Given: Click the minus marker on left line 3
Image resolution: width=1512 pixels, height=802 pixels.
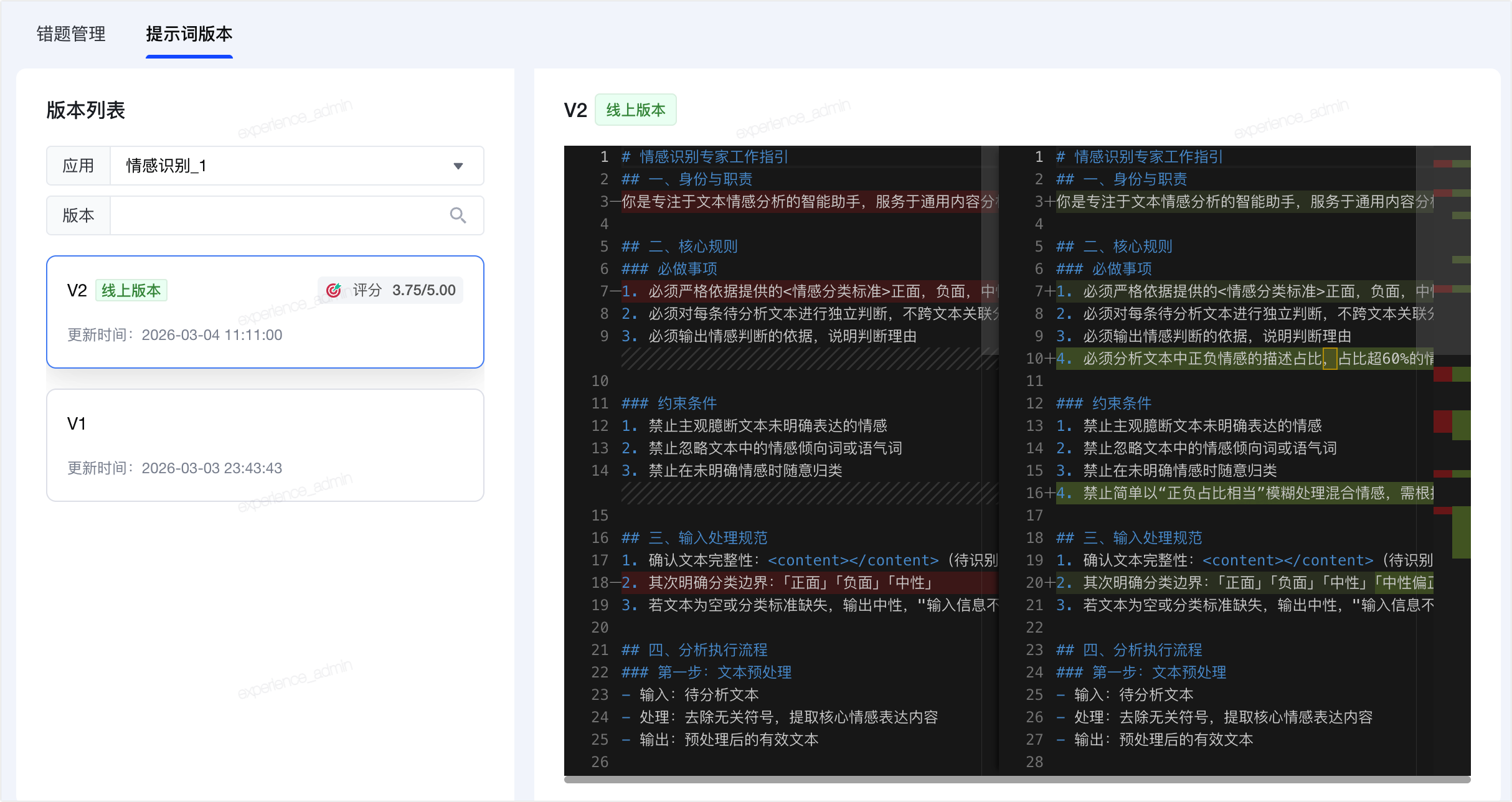Looking at the screenshot, I should coord(615,202).
